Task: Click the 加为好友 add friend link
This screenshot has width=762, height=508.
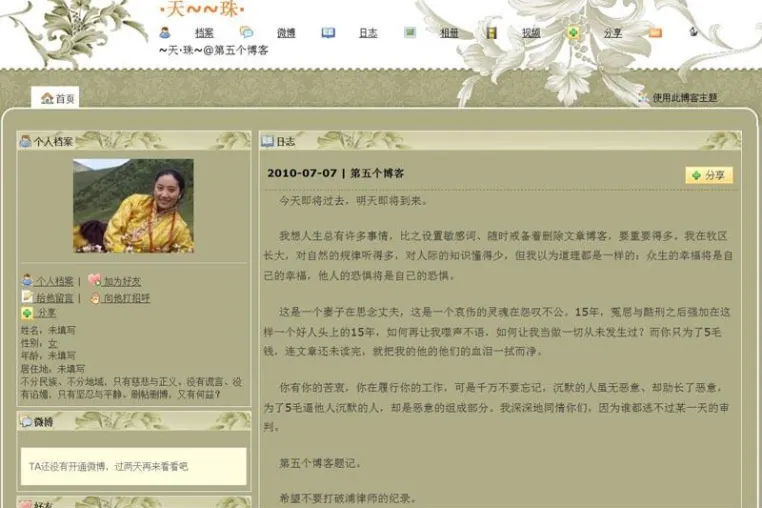Action: click(x=122, y=281)
